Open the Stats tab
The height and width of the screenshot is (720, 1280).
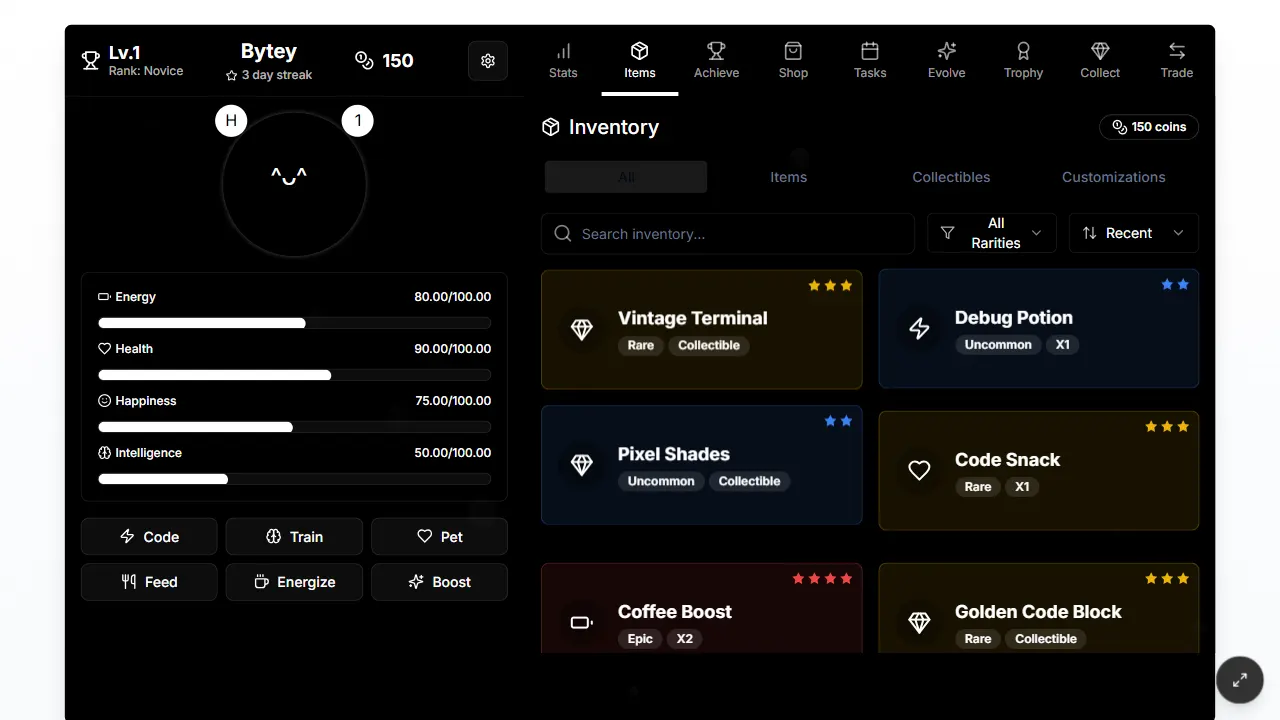pyautogui.click(x=563, y=61)
